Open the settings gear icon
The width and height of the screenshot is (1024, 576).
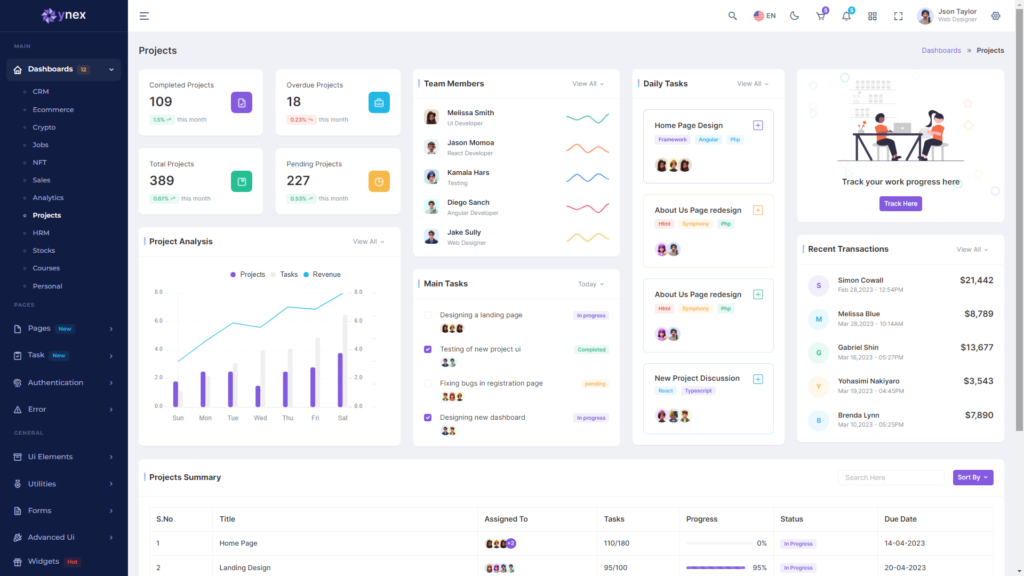(995, 16)
